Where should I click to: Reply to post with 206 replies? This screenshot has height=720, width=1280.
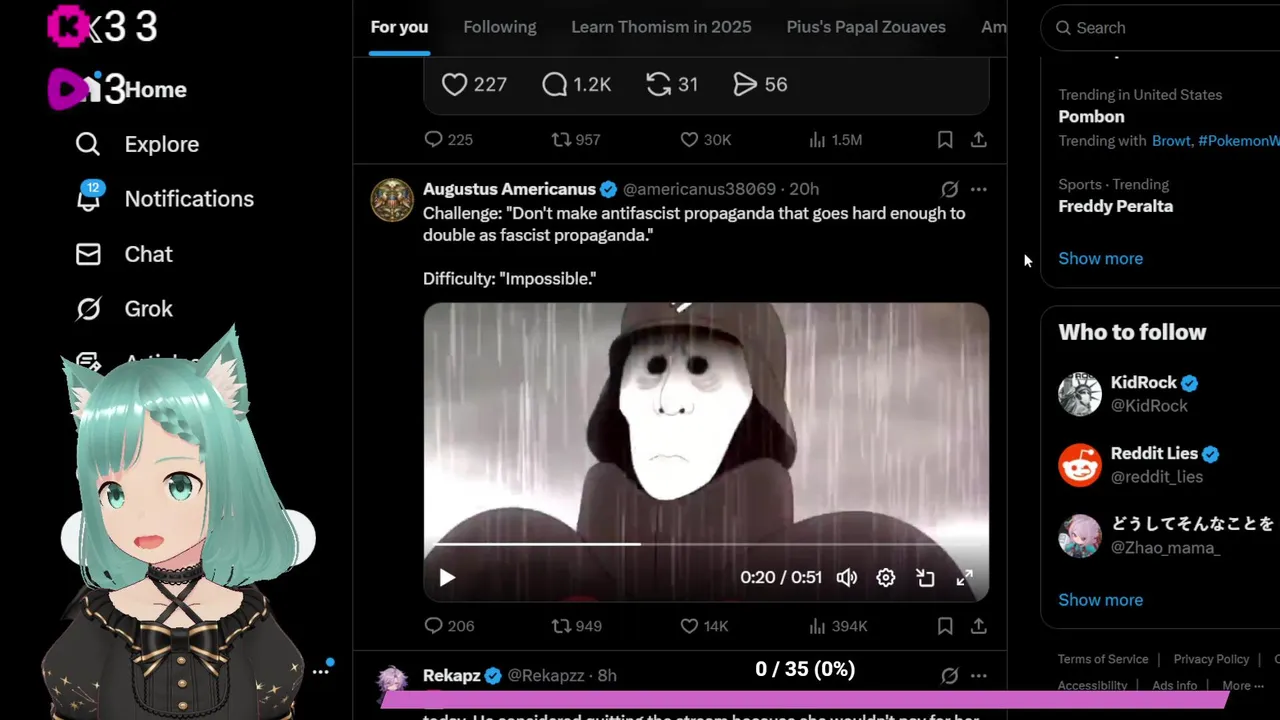pyautogui.click(x=449, y=626)
